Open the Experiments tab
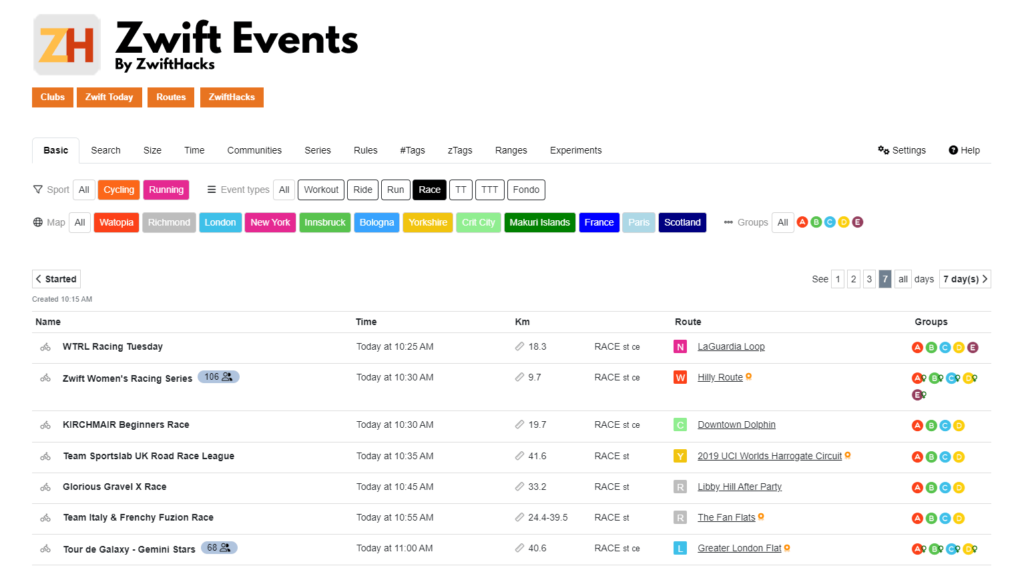Viewport: 1024px width, 572px height. 575,150
